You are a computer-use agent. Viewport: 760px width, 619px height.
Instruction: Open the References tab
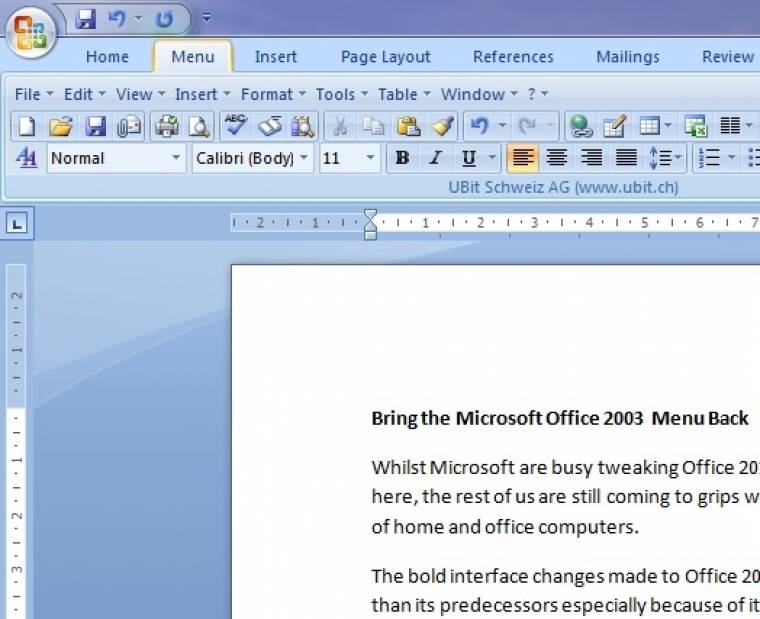pyautogui.click(x=513, y=57)
